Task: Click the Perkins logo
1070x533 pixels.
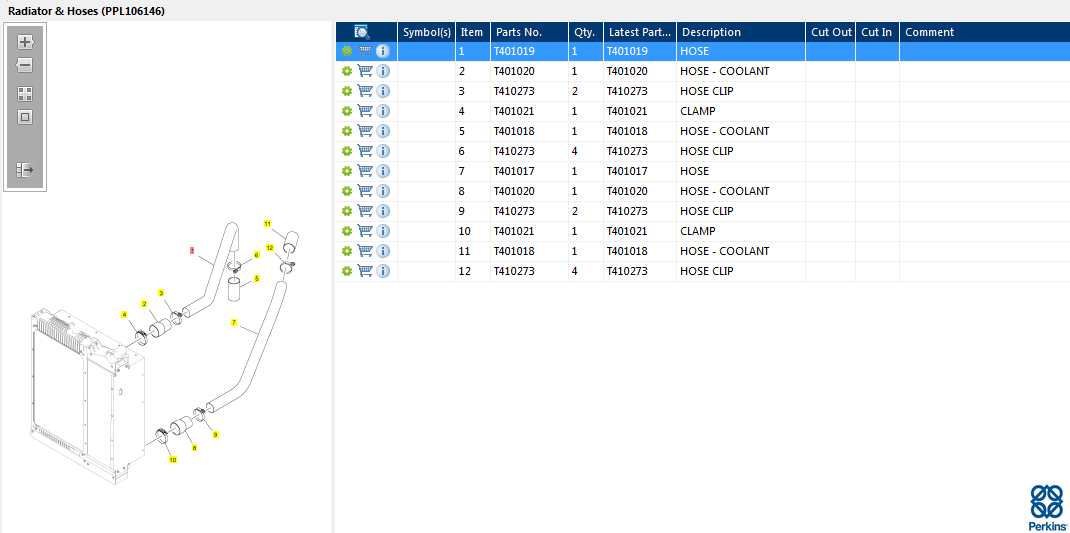Action: click(x=1046, y=508)
